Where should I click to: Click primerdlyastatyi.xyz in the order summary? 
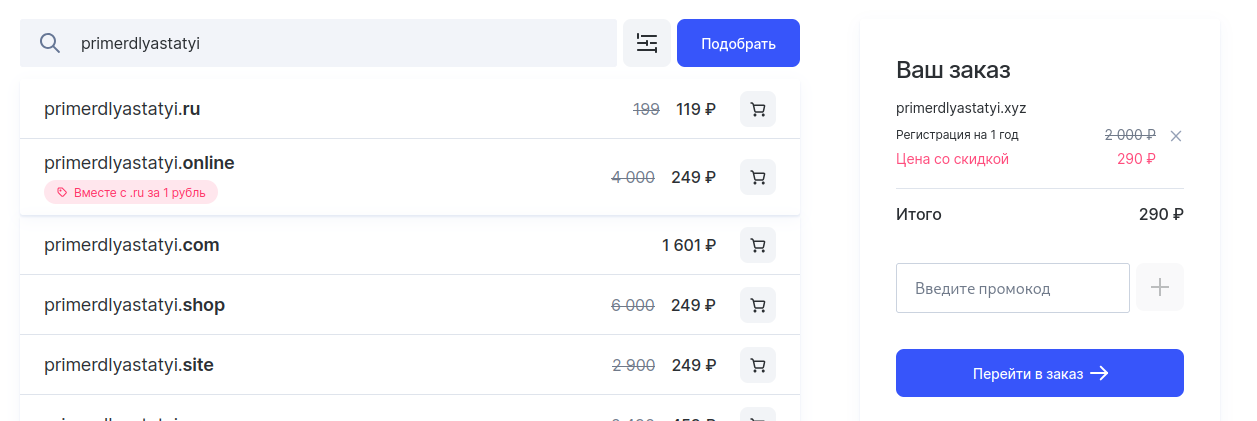pyautogui.click(x=961, y=108)
